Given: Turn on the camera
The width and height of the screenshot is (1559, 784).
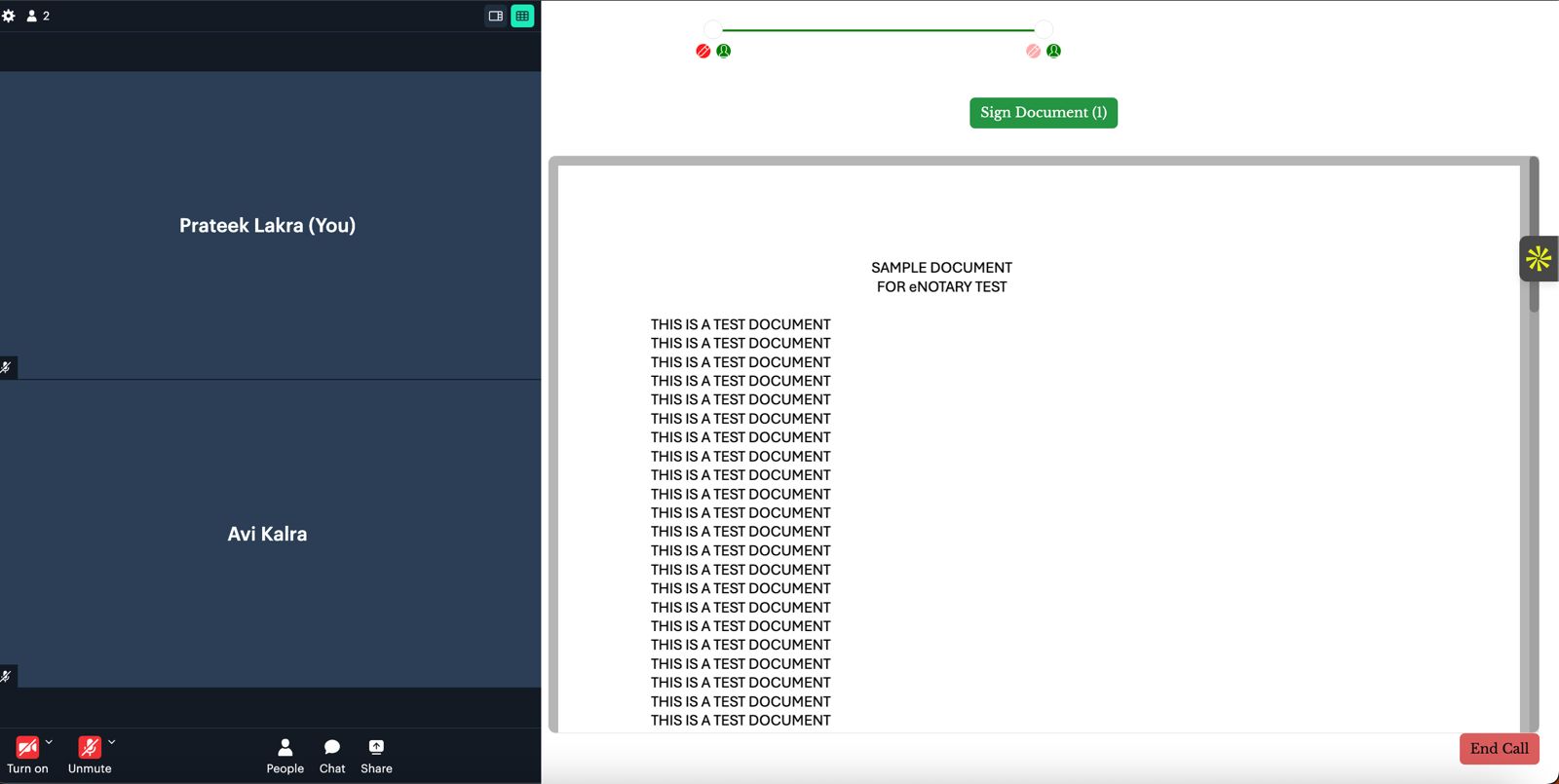Looking at the screenshot, I should (x=27, y=748).
